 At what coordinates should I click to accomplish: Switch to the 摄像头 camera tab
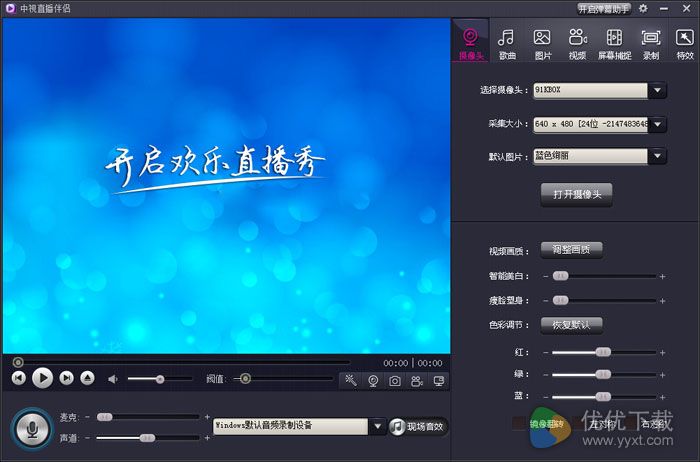[471, 42]
